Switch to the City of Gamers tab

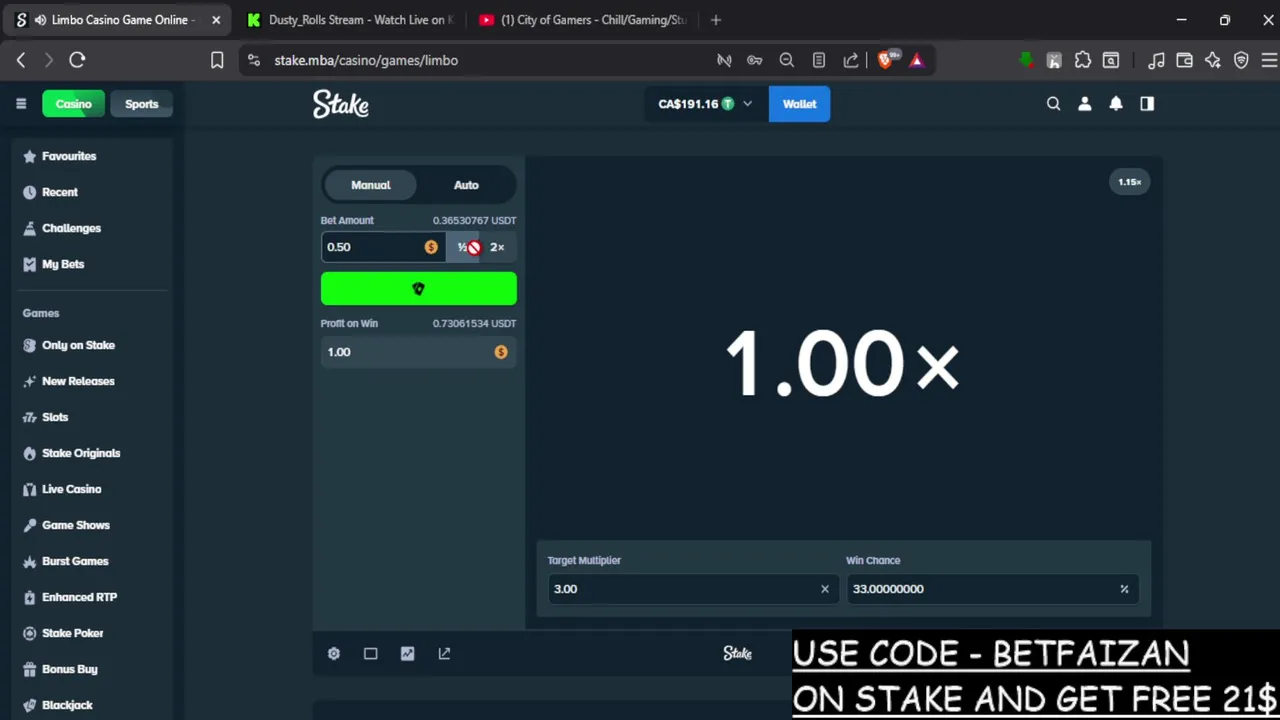[x=583, y=20]
